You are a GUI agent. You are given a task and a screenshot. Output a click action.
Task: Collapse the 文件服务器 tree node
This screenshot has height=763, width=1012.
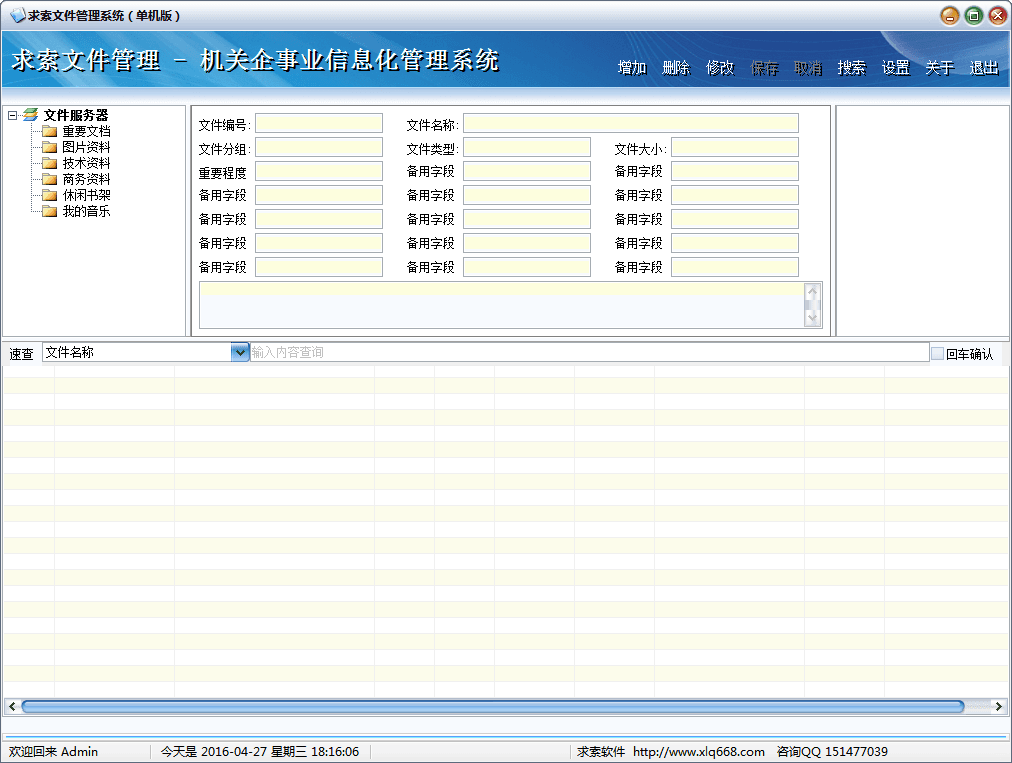(12, 115)
